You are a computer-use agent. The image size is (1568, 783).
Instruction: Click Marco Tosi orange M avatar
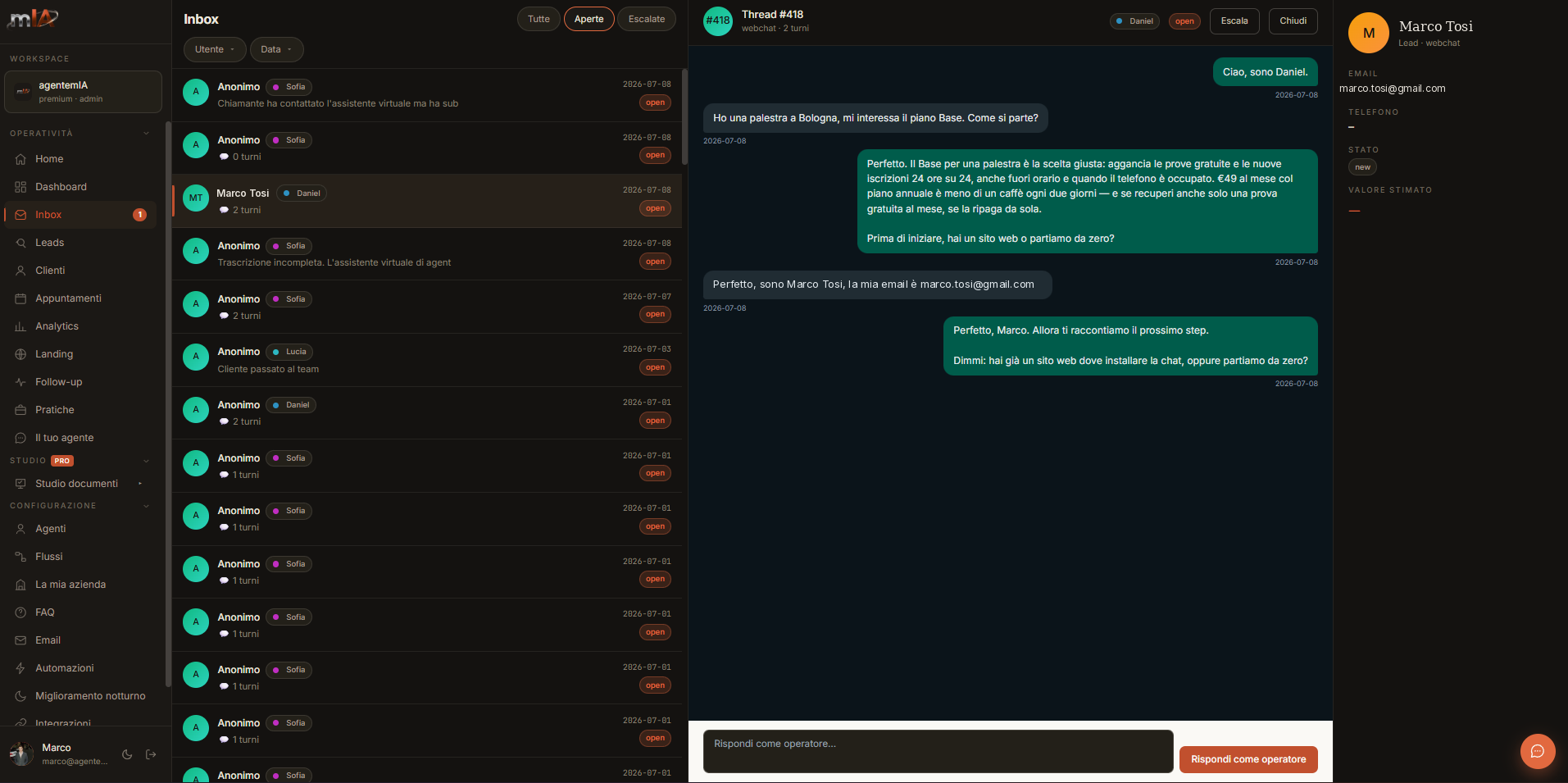tap(1369, 33)
